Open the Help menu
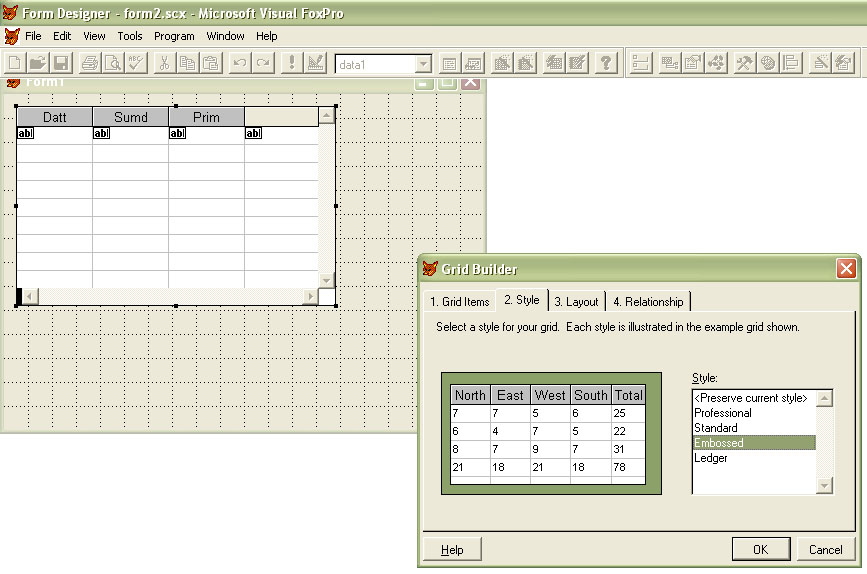This screenshot has height=574, width=867. pyautogui.click(x=267, y=36)
